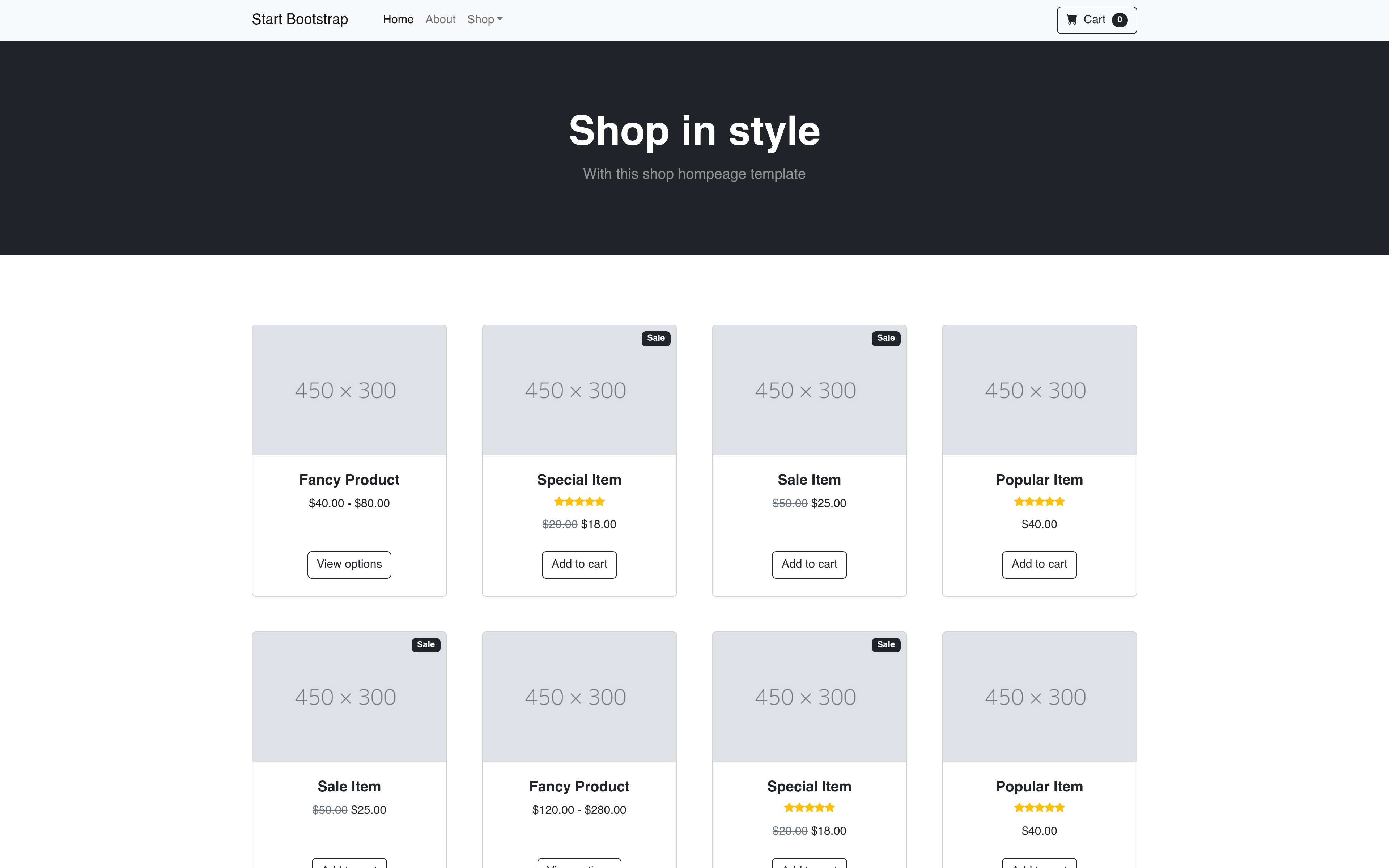The width and height of the screenshot is (1389, 868).
Task: Click star rating under second-row Popular Item
Action: pos(1039,808)
